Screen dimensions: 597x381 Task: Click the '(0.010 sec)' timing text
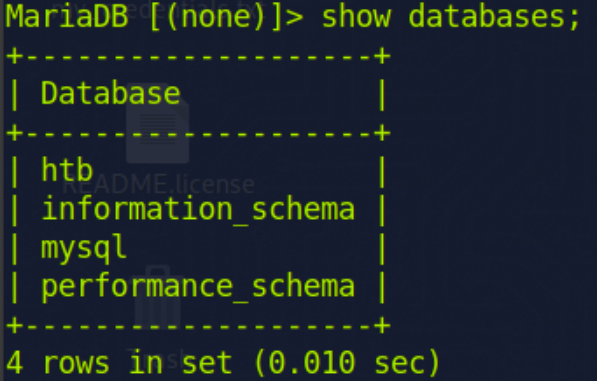(347, 363)
